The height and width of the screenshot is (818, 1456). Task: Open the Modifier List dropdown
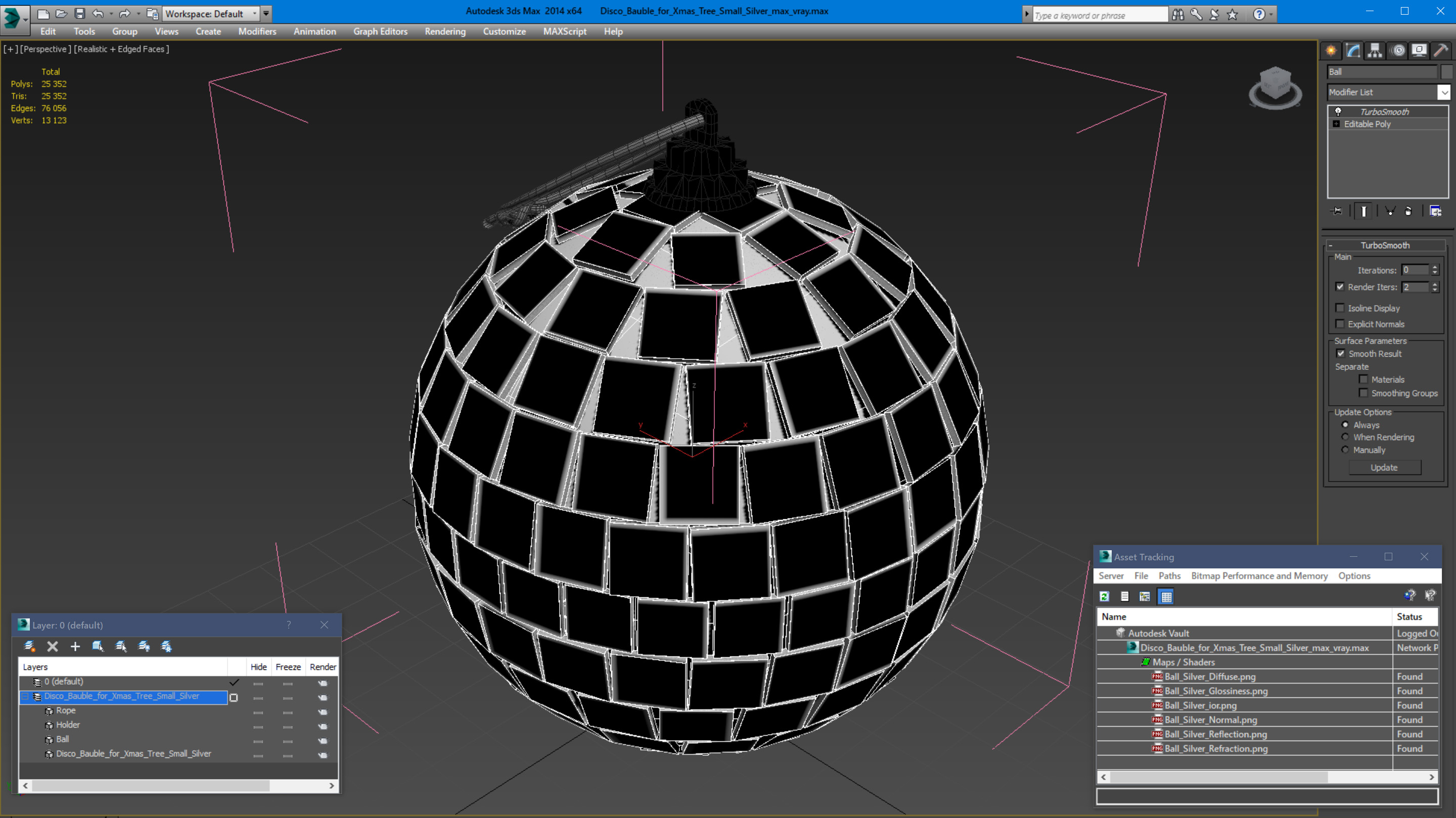tap(1444, 92)
